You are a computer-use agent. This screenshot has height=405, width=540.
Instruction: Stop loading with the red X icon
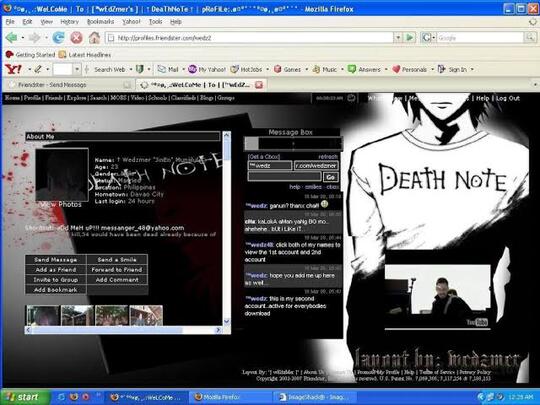(x=76, y=38)
